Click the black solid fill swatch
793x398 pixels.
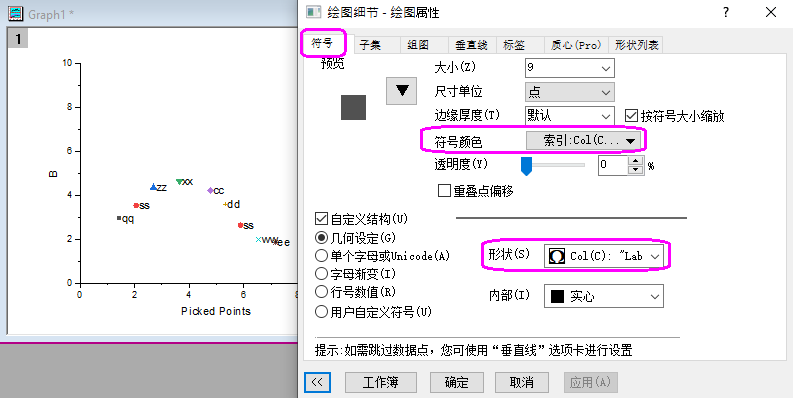click(557, 296)
